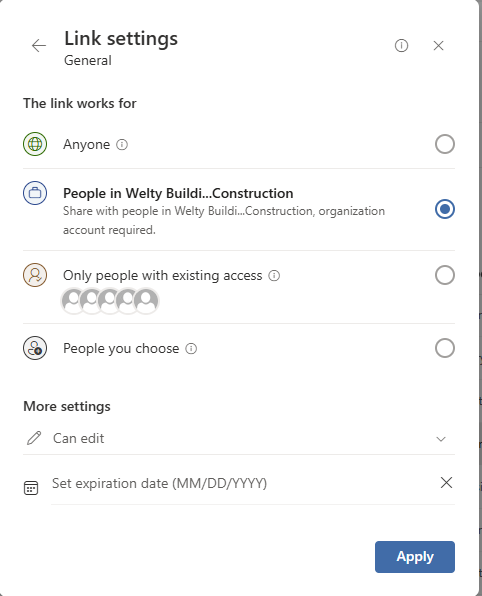The height and width of the screenshot is (596, 482).
Task: Open the info icon beside Link settings header
Action: tap(401, 46)
